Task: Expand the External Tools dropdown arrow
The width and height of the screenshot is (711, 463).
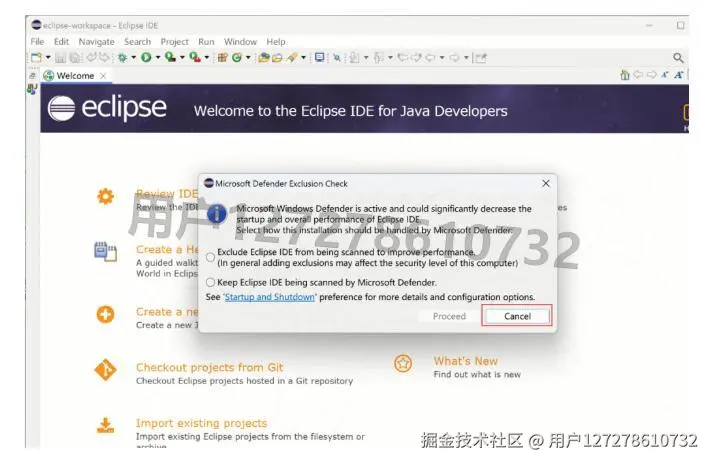Action: (207, 58)
